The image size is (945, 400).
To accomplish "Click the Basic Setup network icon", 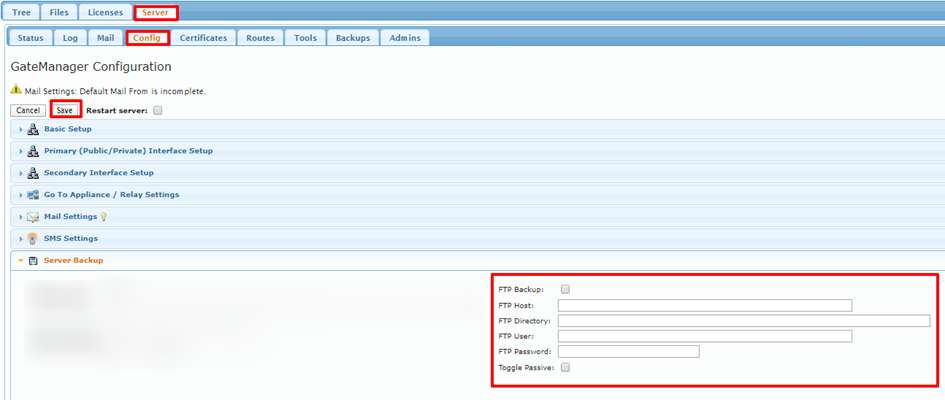I will pos(33,129).
